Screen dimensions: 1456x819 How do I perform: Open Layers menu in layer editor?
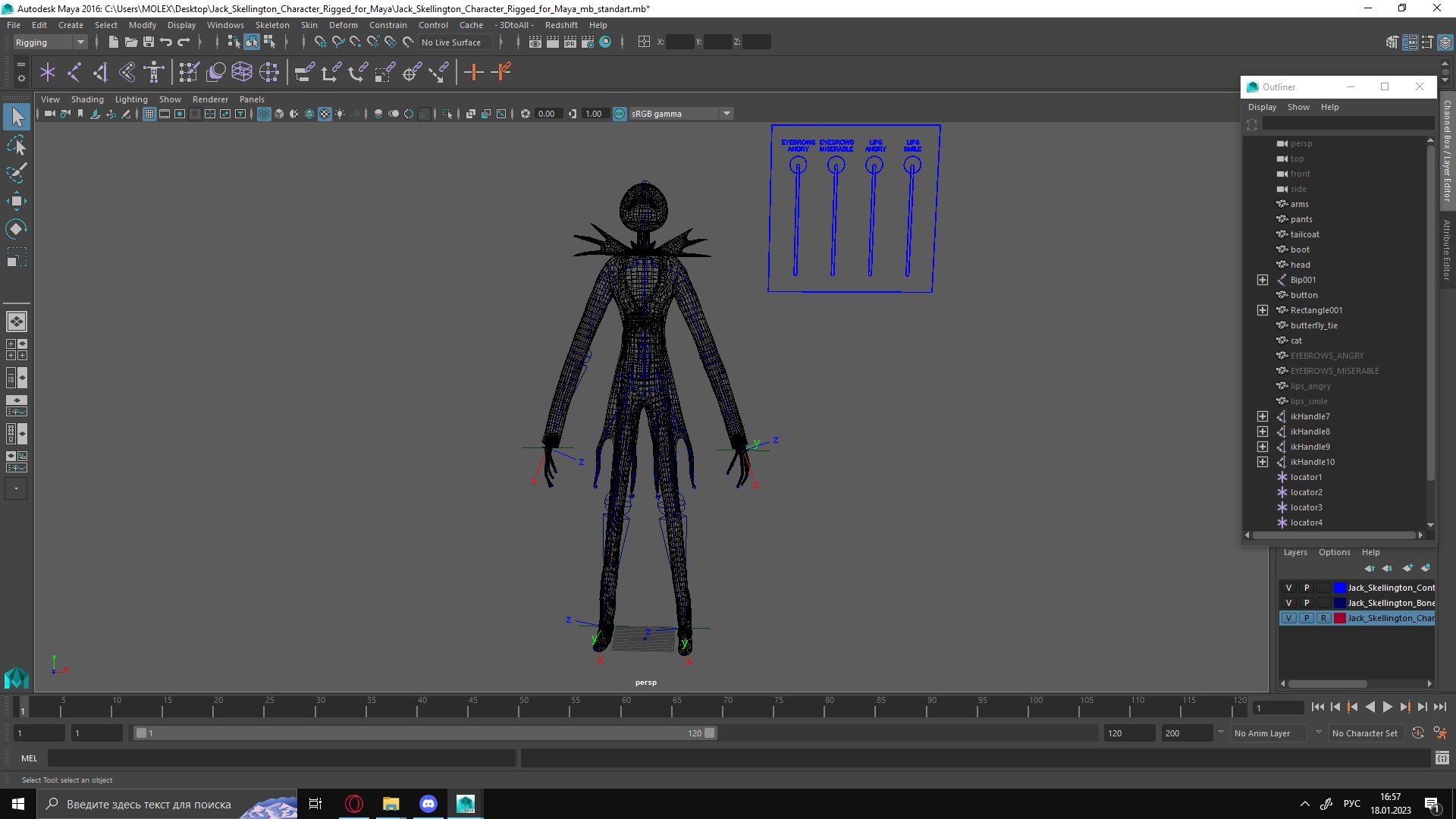[x=1295, y=552]
